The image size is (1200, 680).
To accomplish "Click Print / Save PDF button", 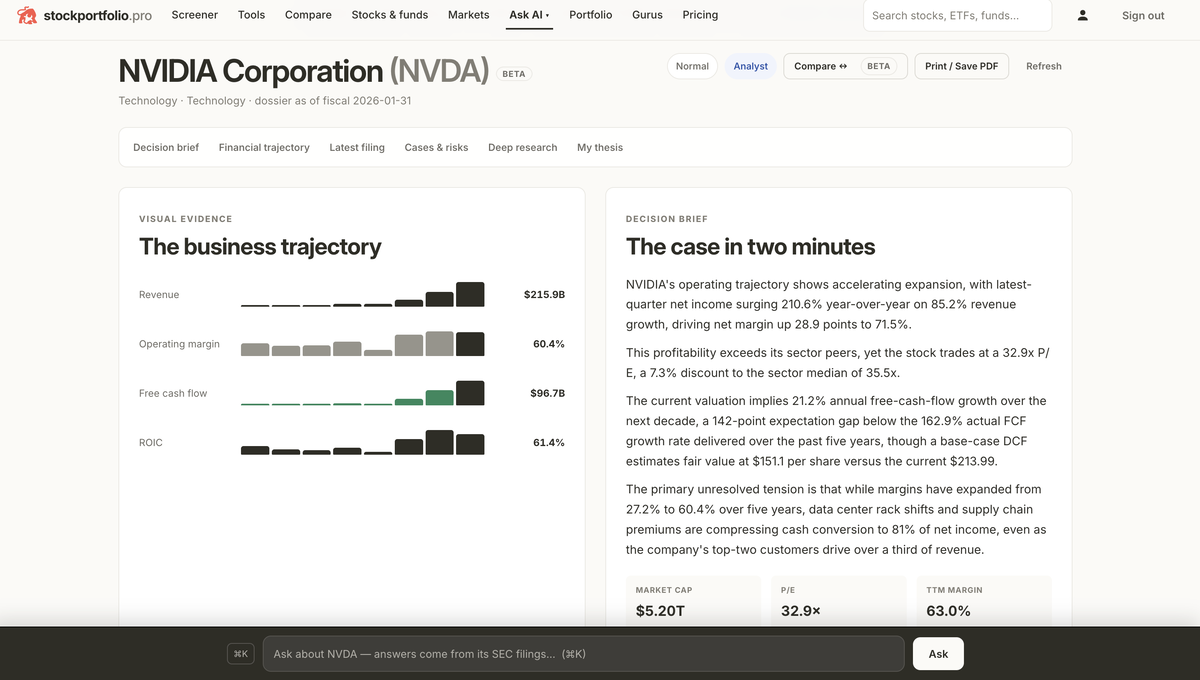I will (x=961, y=66).
